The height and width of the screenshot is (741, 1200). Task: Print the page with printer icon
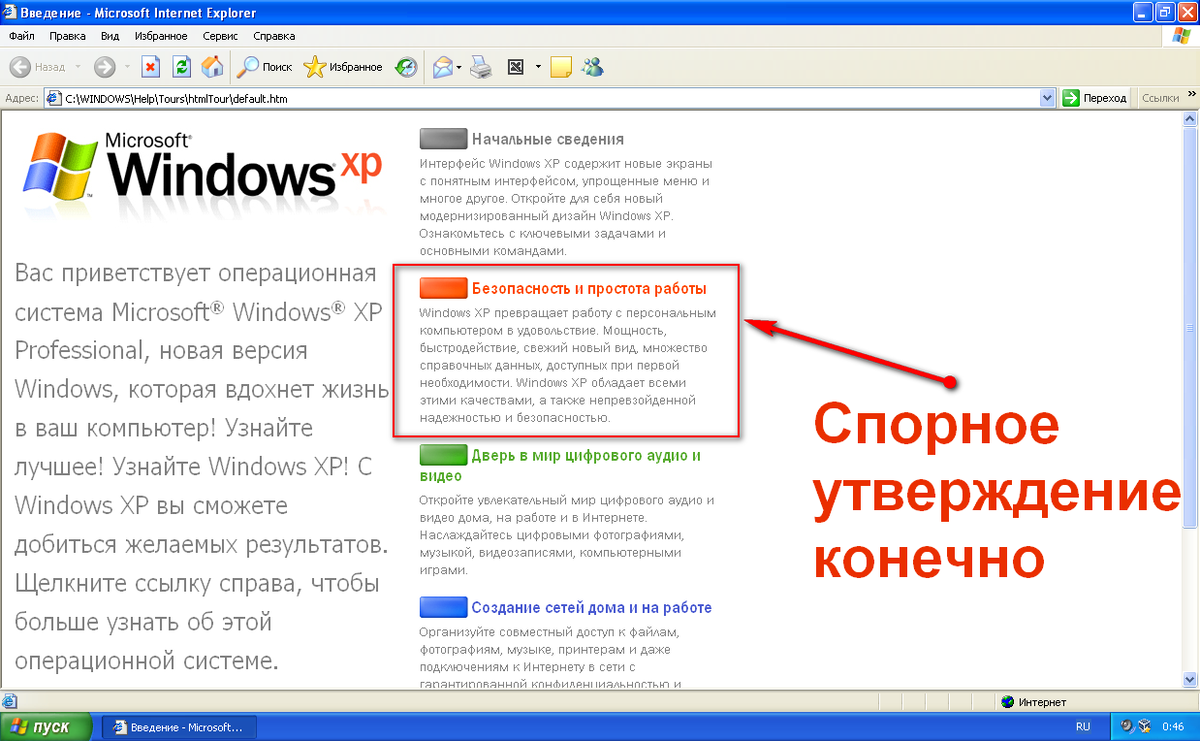(x=481, y=67)
